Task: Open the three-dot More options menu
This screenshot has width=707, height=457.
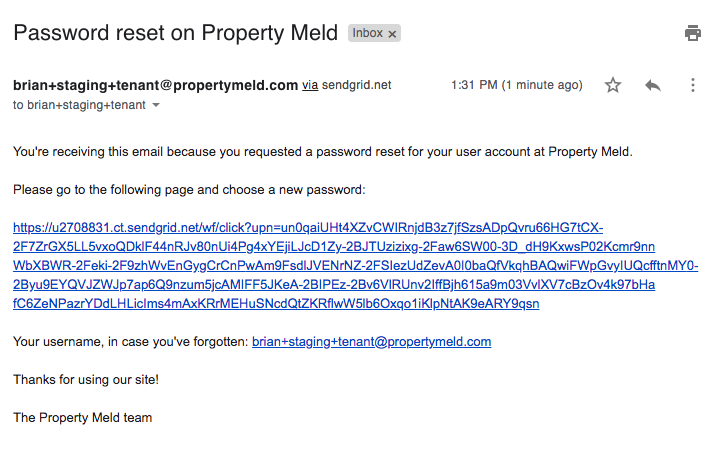Action: pos(692,86)
